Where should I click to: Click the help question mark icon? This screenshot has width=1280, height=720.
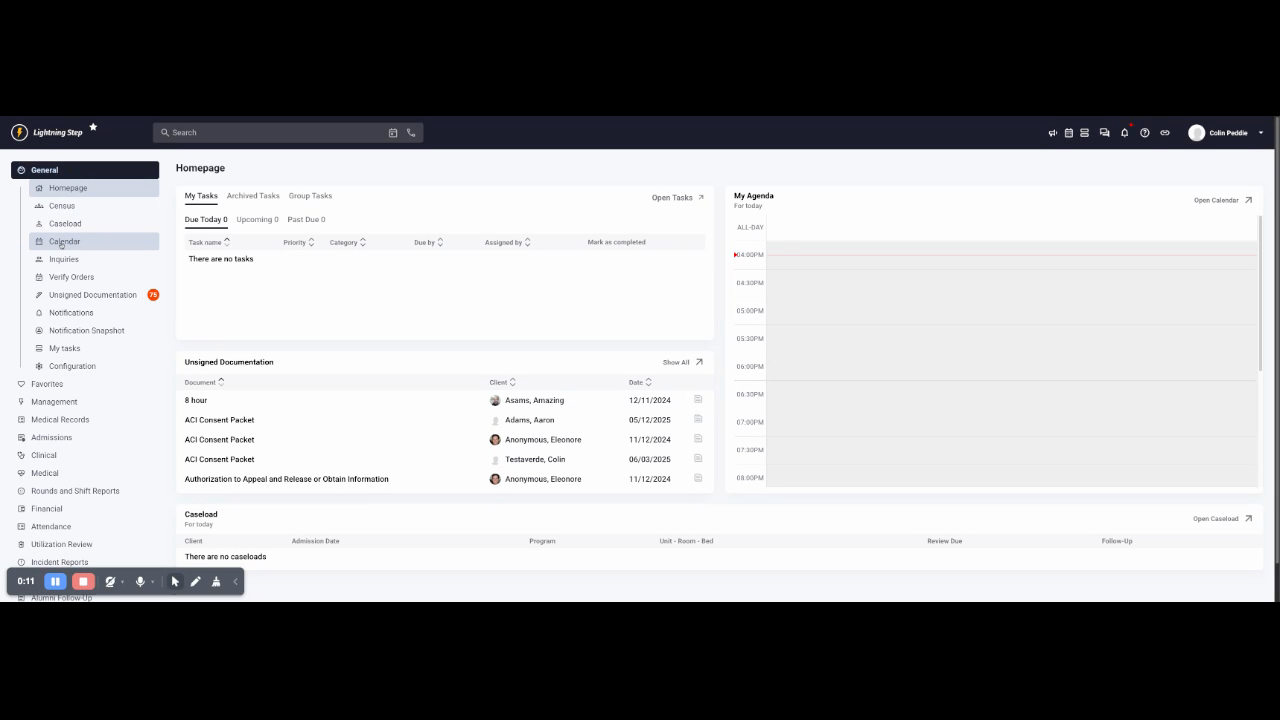pos(1144,132)
